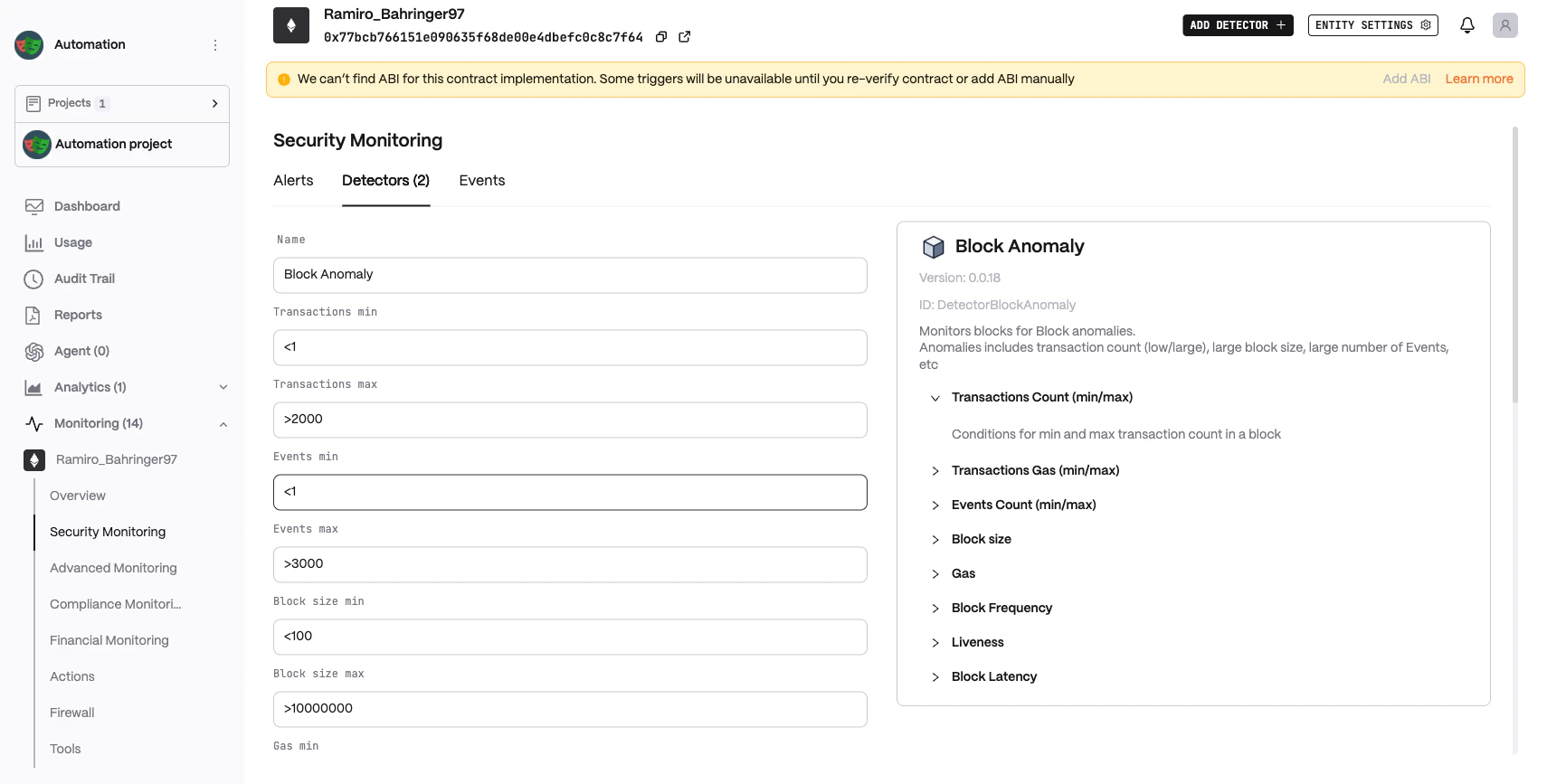The height and width of the screenshot is (784, 1547).
Task: Click the Automation project avatar
Action: [37, 145]
